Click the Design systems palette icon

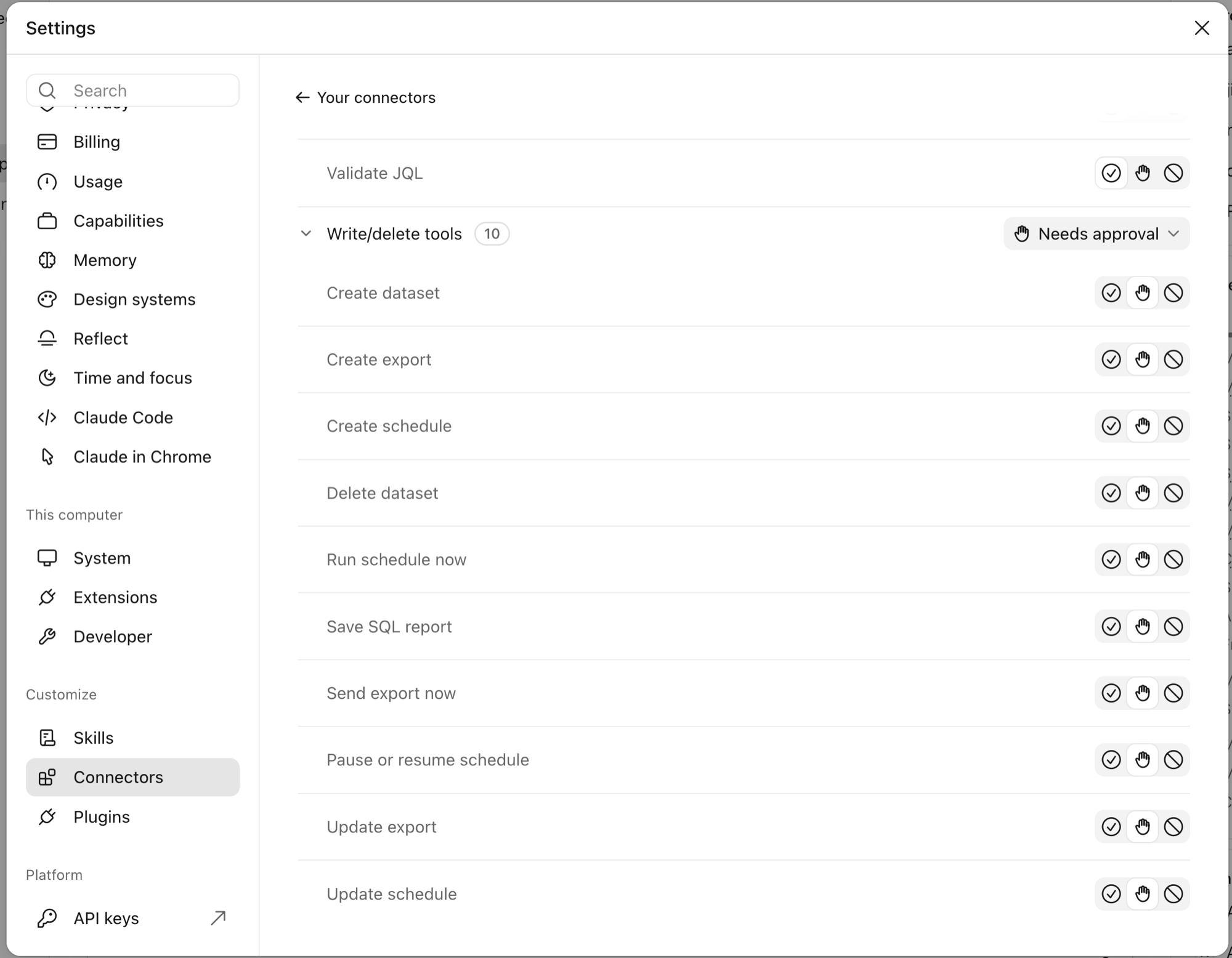pyautogui.click(x=47, y=299)
